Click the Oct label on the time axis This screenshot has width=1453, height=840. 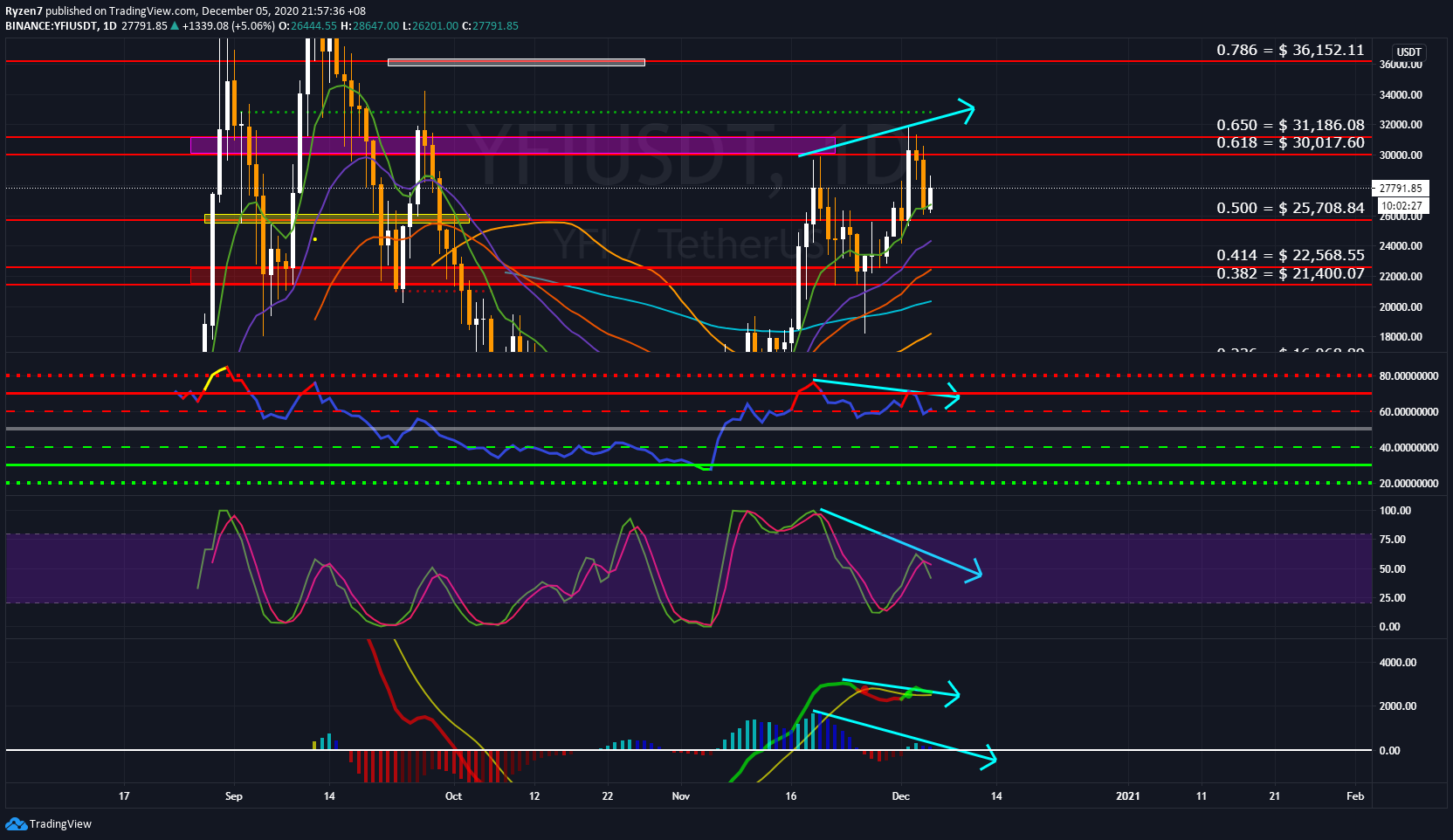tap(453, 795)
